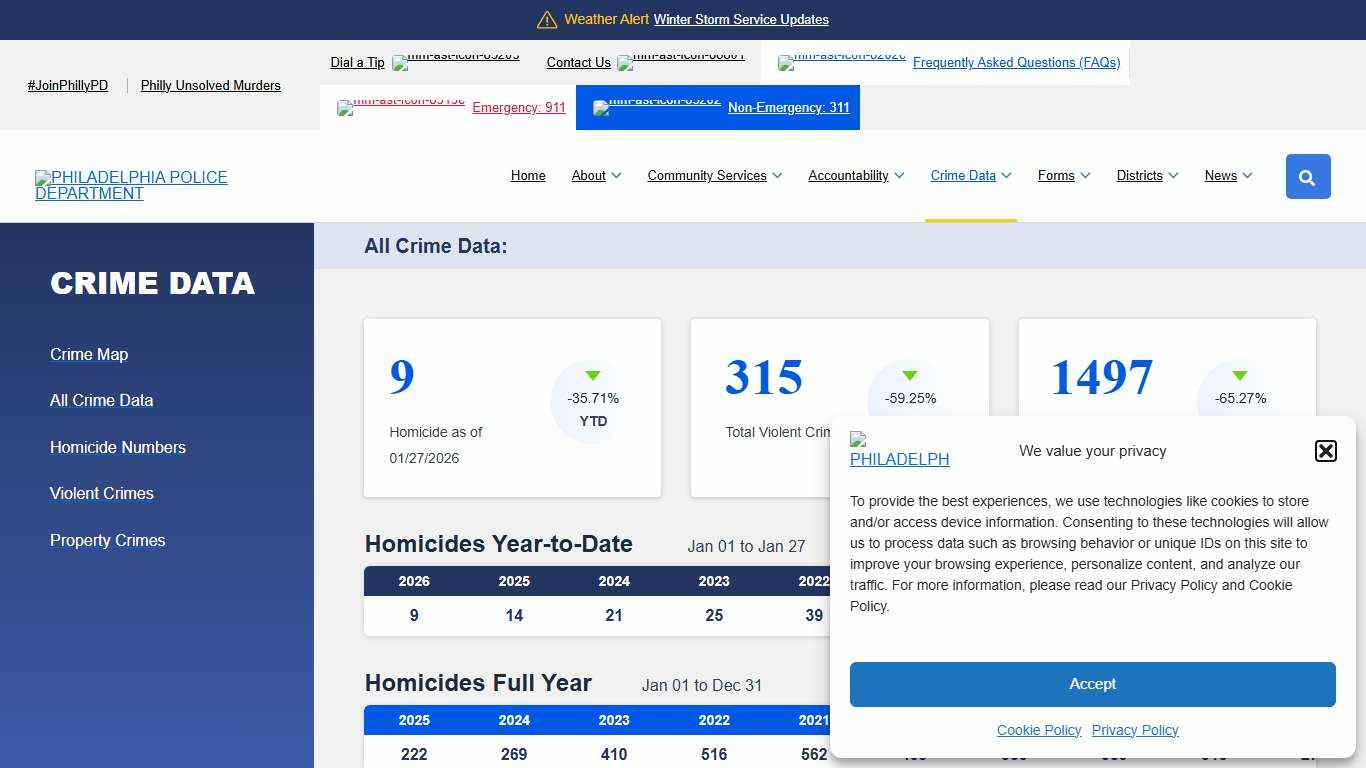Viewport: 1366px width, 768px height.
Task: Click the Non-Emergency 311 icon
Action: pyautogui.click(x=655, y=108)
